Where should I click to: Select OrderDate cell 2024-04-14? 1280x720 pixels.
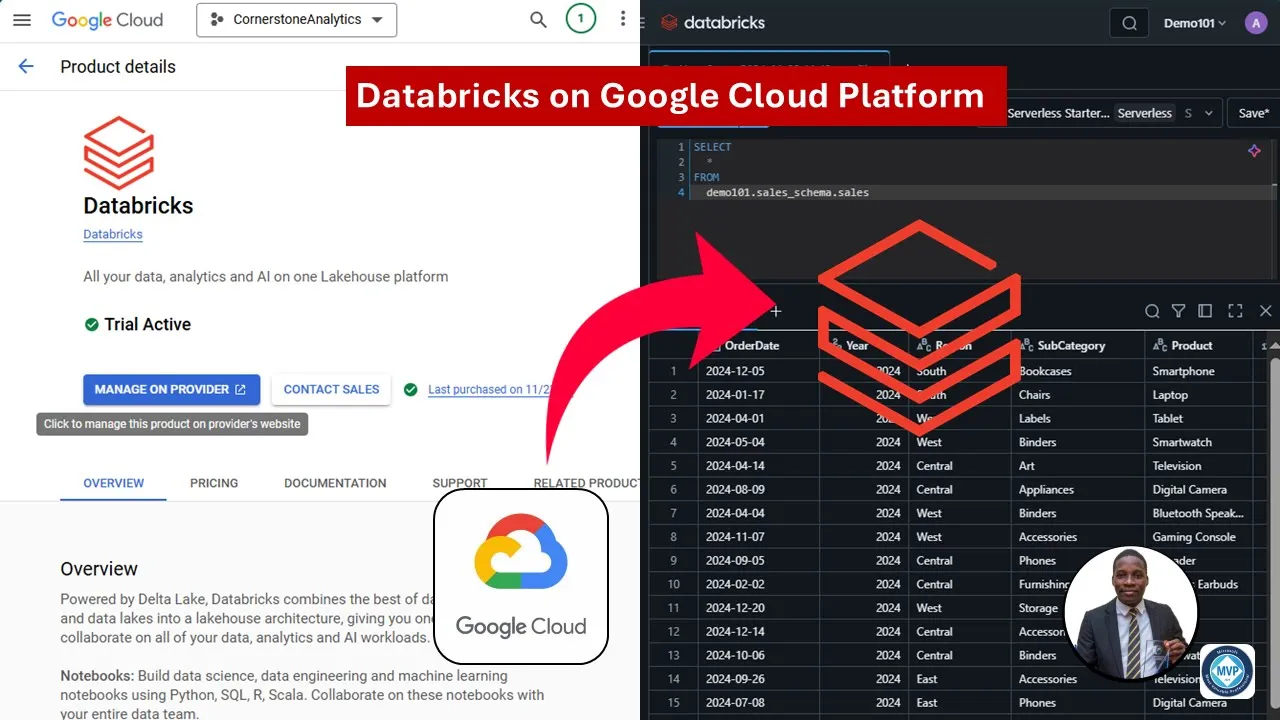point(759,466)
